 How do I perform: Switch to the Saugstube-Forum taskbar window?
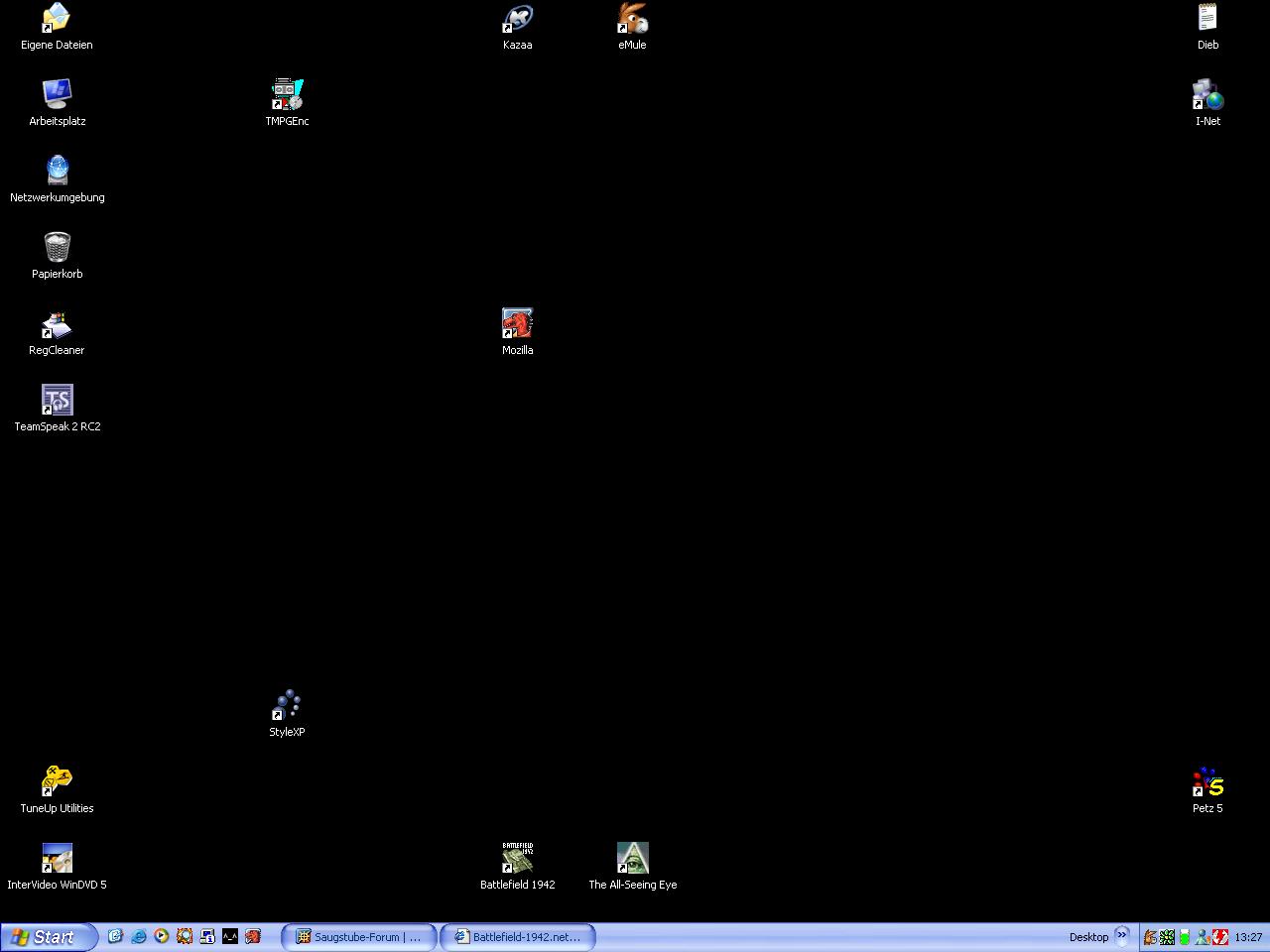tap(359, 937)
